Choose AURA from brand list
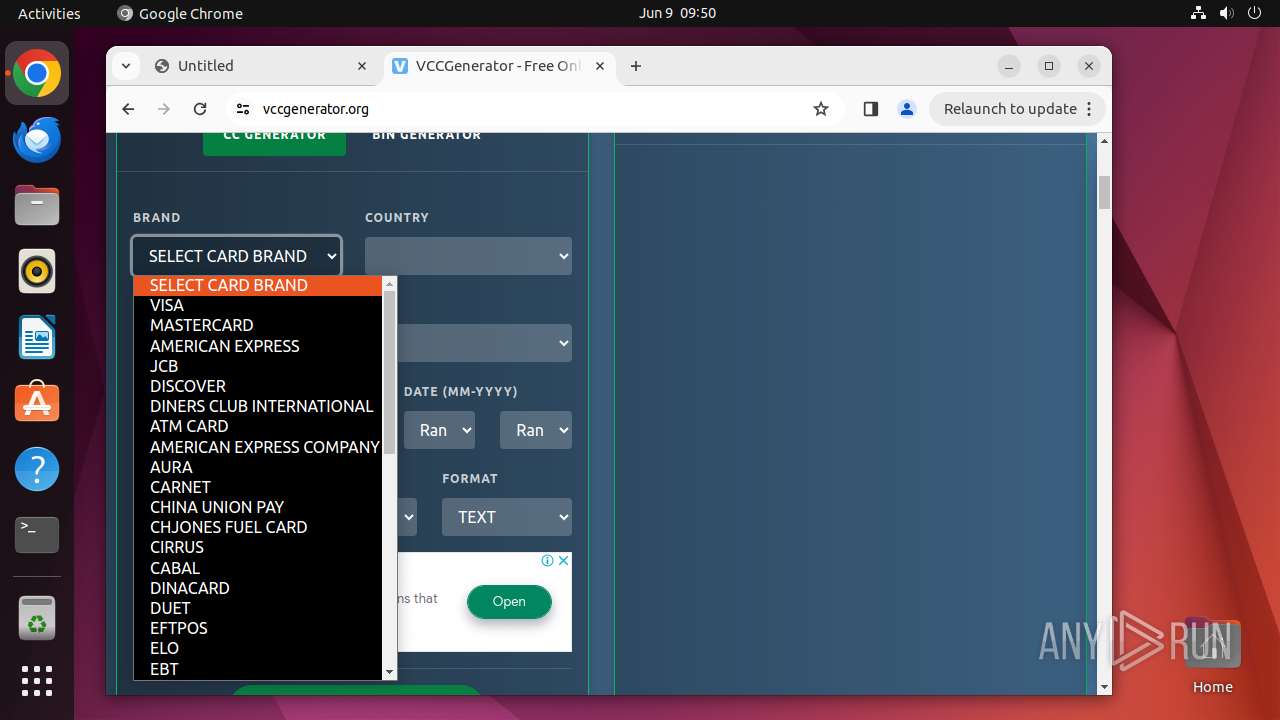 tap(258, 467)
